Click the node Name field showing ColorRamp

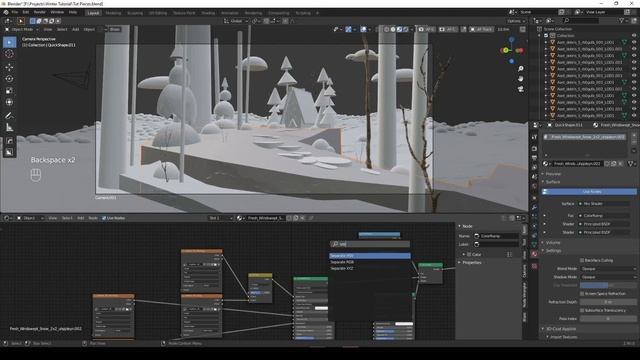click(x=496, y=236)
